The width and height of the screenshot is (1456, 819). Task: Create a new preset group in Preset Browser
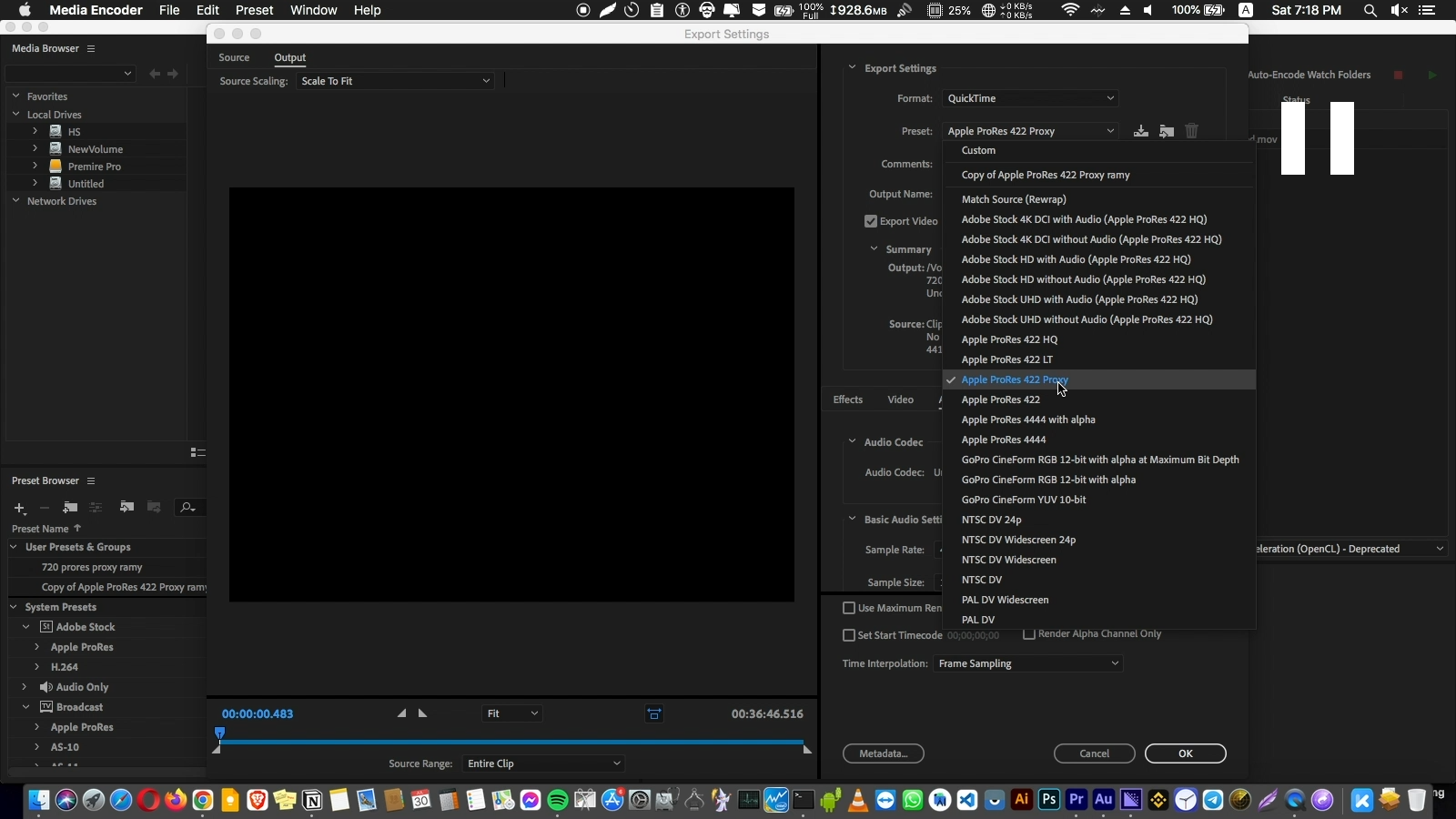coord(70,508)
